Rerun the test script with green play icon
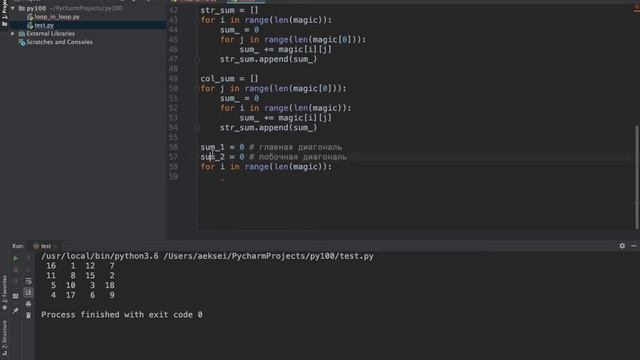The image size is (640, 360). pyautogui.click(x=16, y=258)
